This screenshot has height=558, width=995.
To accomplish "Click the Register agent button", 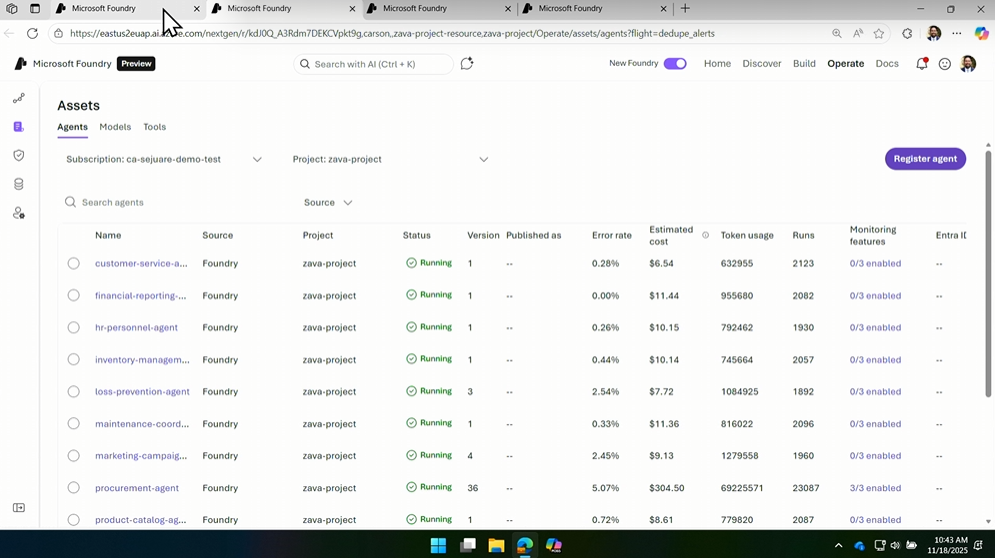I will tap(925, 159).
